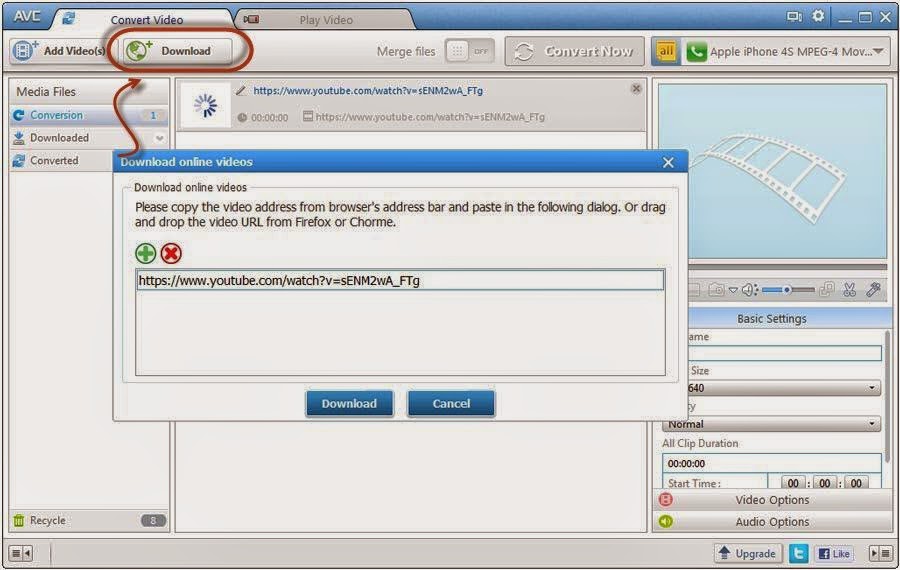900x570 pixels.
Task: Click the file name field in Basic Settings
Action: tap(784, 353)
